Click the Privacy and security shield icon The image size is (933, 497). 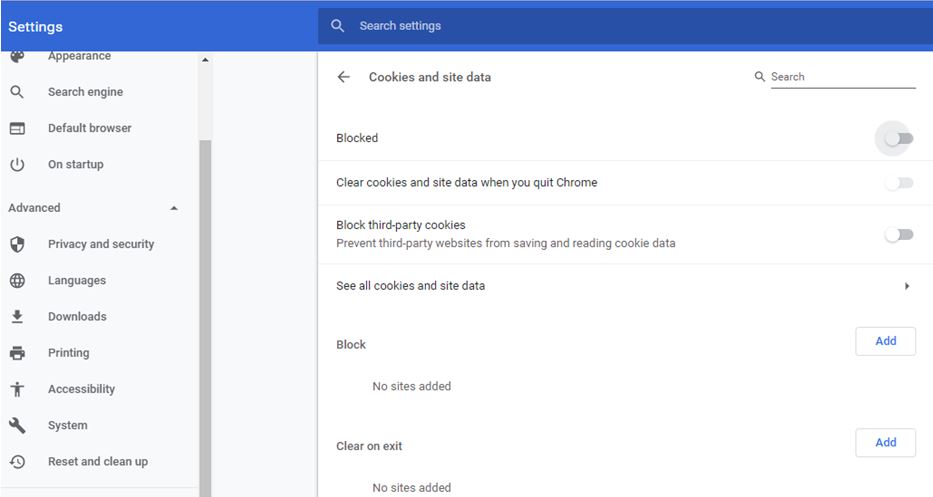point(17,244)
